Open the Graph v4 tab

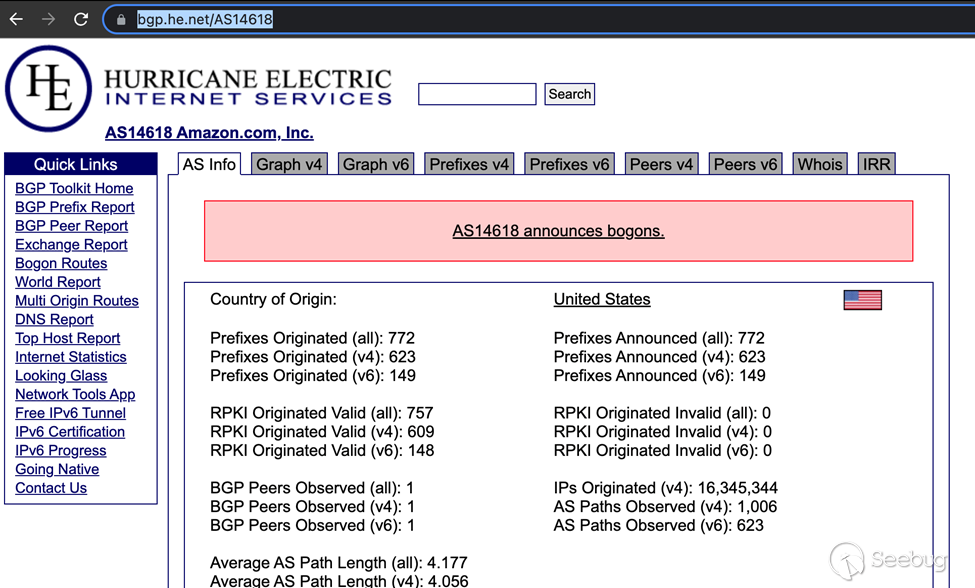coord(289,164)
